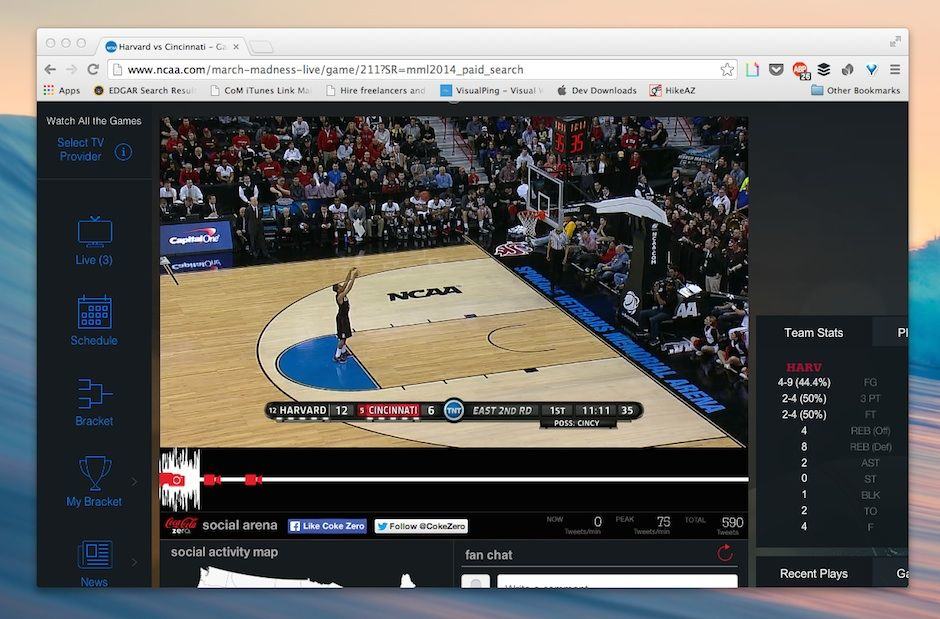Open the Chrome hamburger menu
The width and height of the screenshot is (940, 619).
point(895,70)
